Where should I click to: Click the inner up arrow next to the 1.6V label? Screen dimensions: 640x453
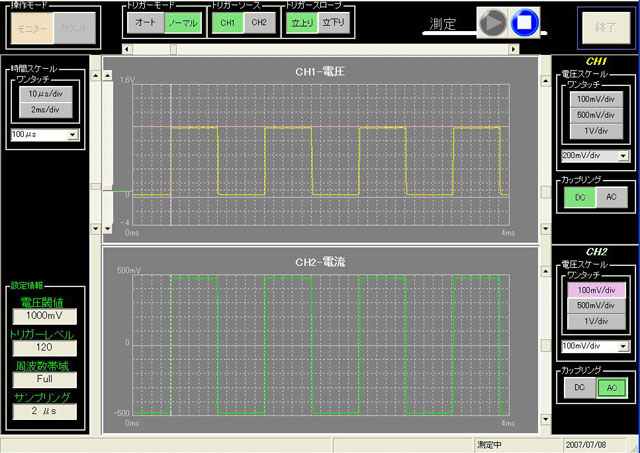click(108, 76)
